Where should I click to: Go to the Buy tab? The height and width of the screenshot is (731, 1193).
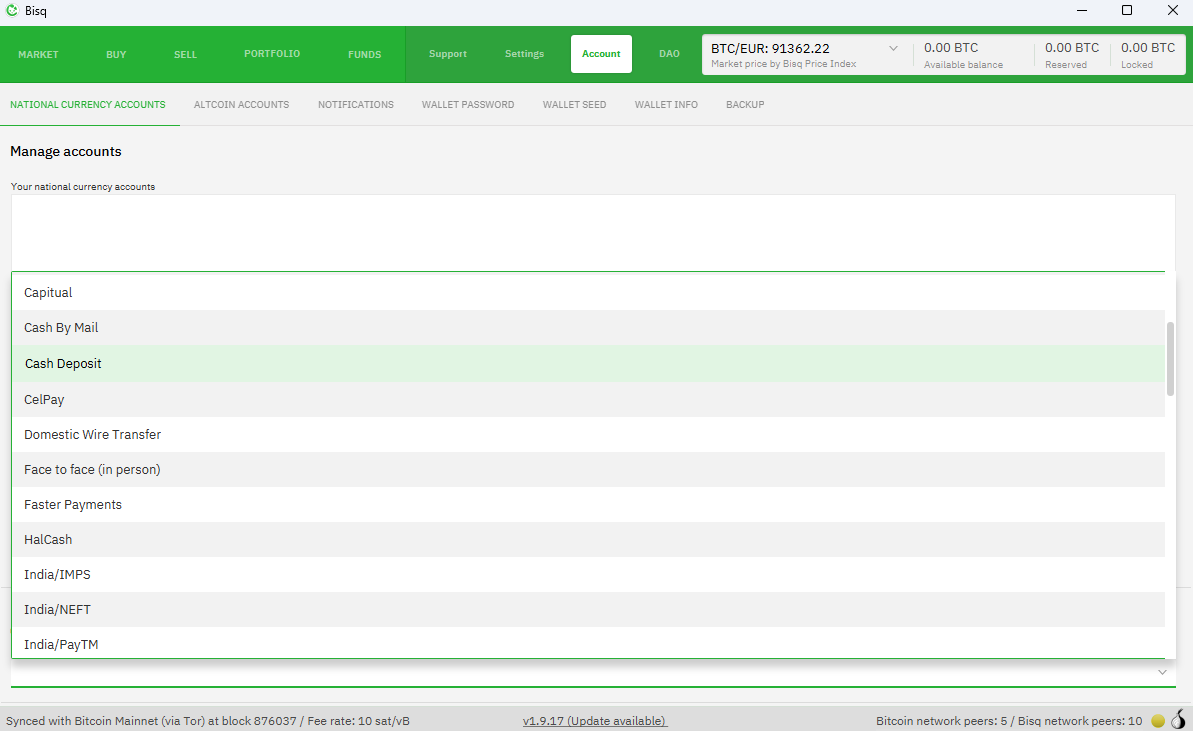[x=116, y=55]
